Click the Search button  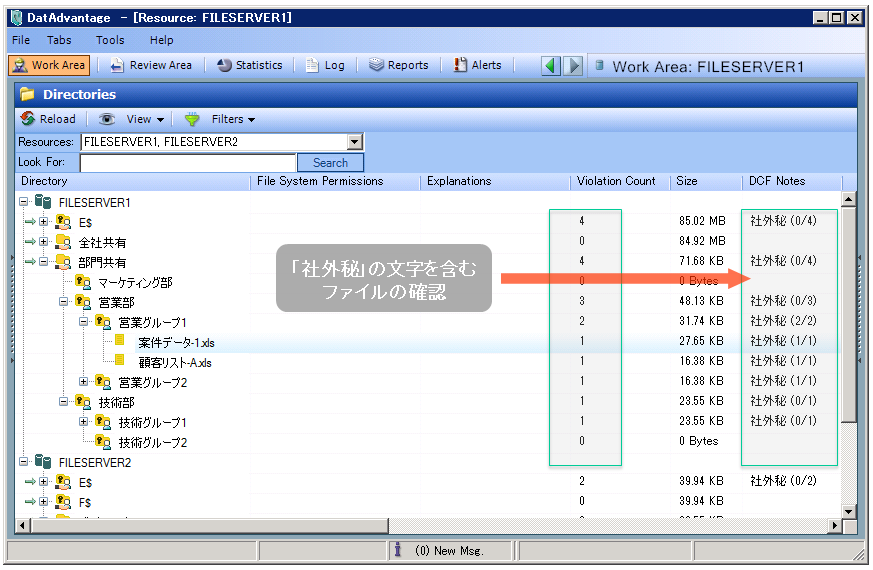click(330, 163)
